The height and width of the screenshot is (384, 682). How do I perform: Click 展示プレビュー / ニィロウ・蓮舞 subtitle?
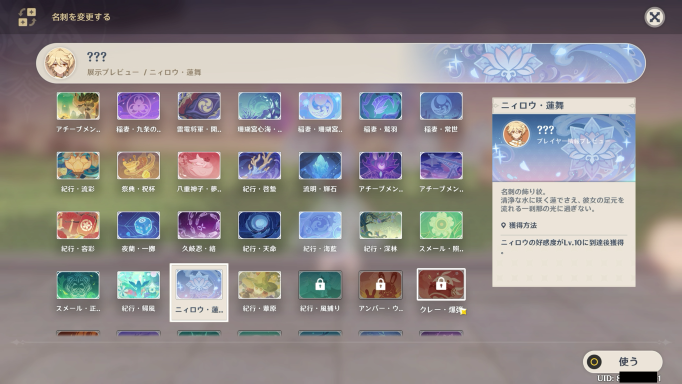[x=144, y=72]
